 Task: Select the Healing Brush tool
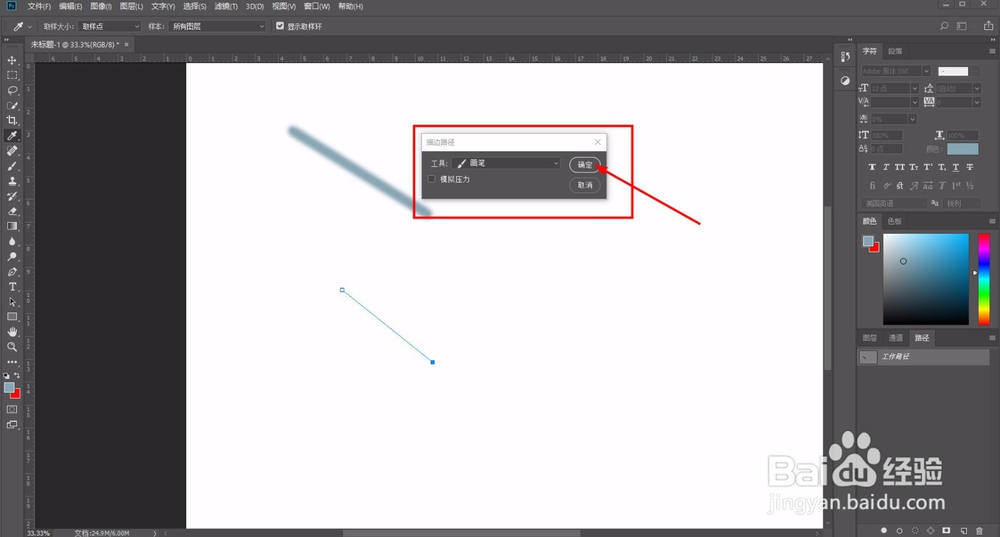(x=12, y=151)
